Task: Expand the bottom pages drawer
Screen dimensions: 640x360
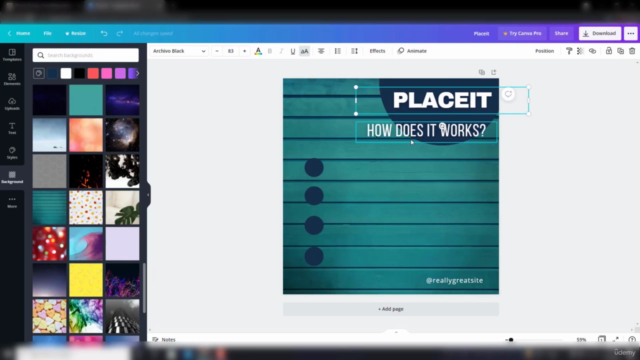Action: [x=396, y=332]
